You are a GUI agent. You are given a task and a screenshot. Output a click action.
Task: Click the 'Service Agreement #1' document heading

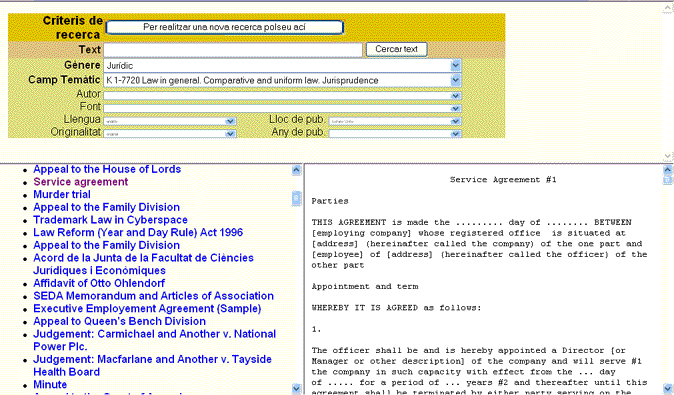point(503,180)
